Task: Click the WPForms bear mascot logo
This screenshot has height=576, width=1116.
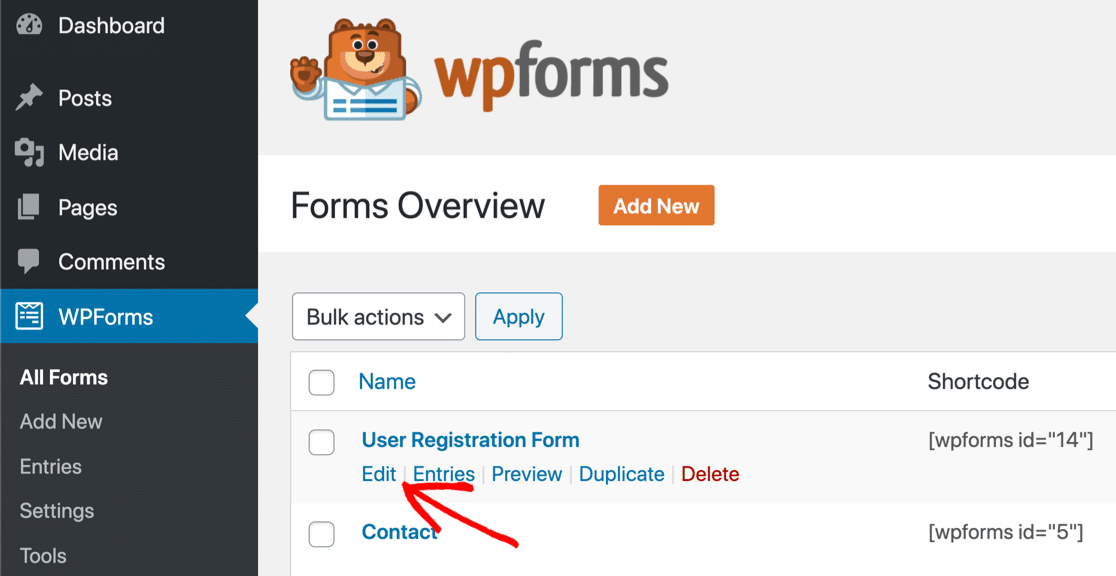Action: [x=355, y=72]
